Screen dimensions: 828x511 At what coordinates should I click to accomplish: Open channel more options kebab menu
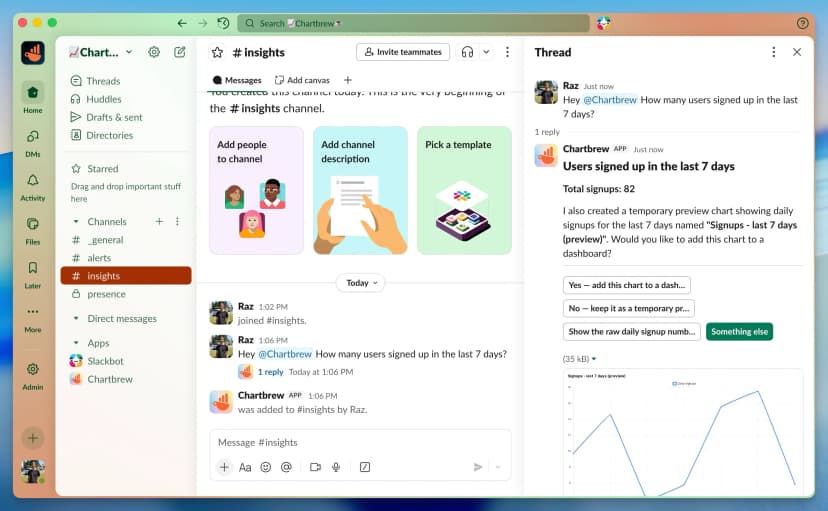(507, 52)
